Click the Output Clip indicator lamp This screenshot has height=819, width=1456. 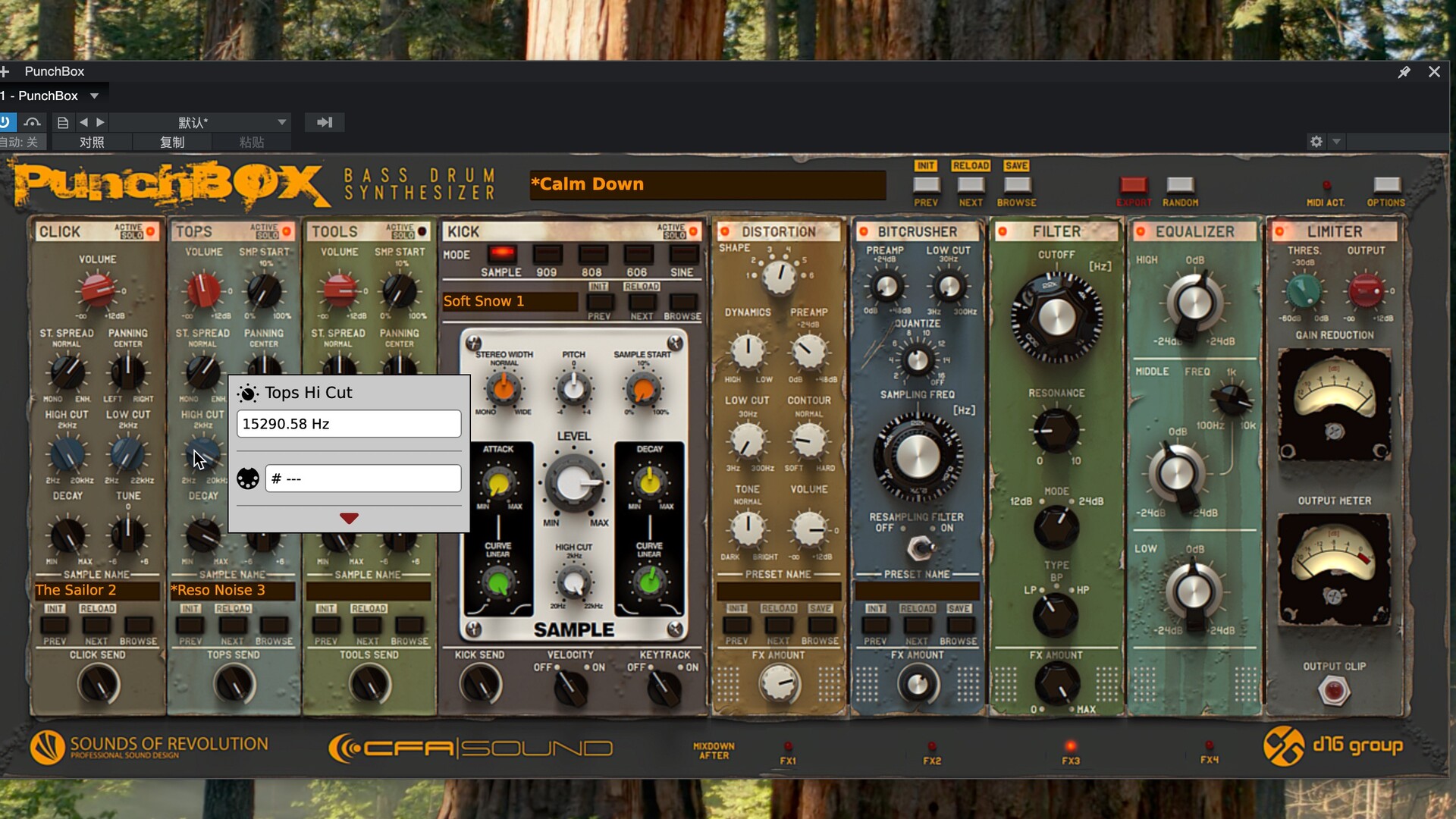click(x=1334, y=691)
